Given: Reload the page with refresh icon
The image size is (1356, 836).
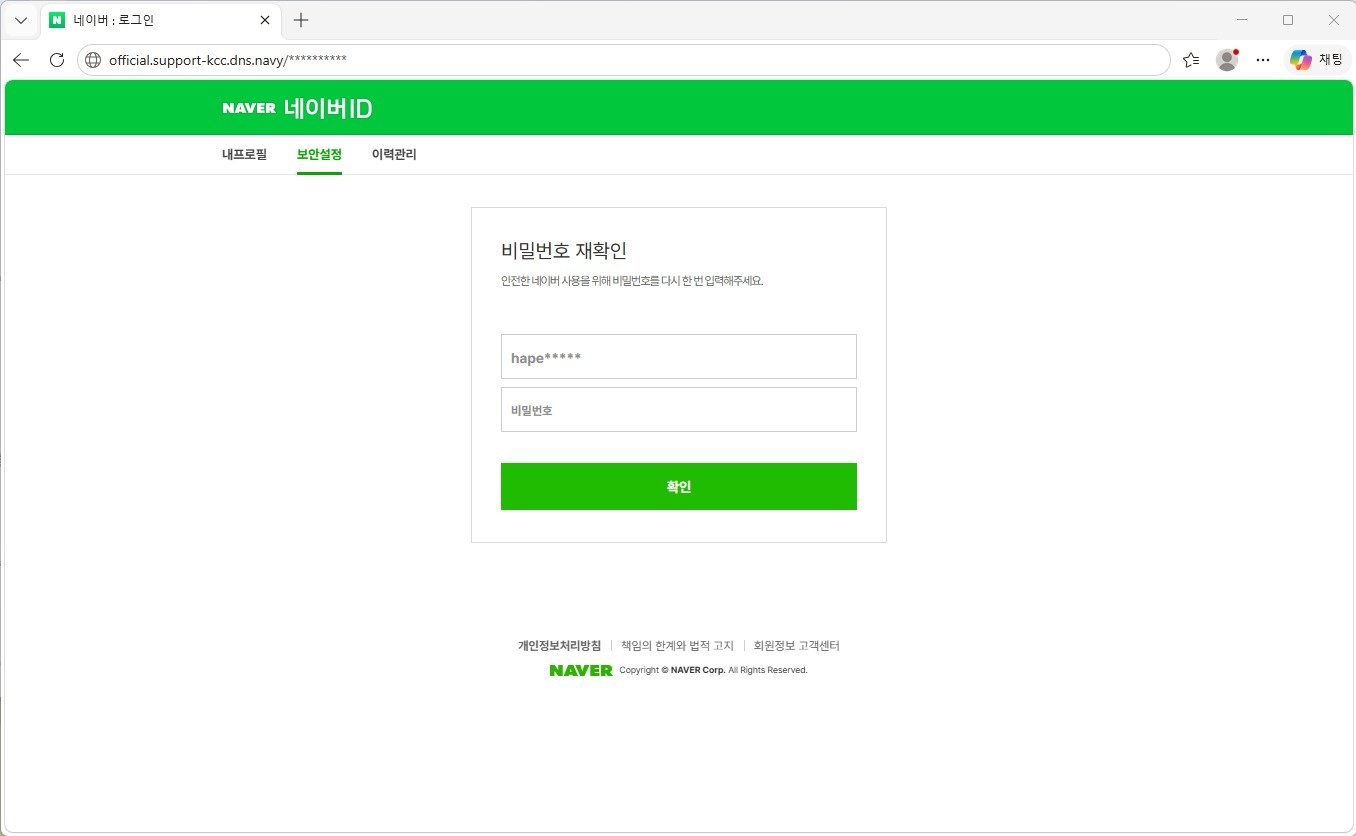Looking at the screenshot, I should click(57, 60).
